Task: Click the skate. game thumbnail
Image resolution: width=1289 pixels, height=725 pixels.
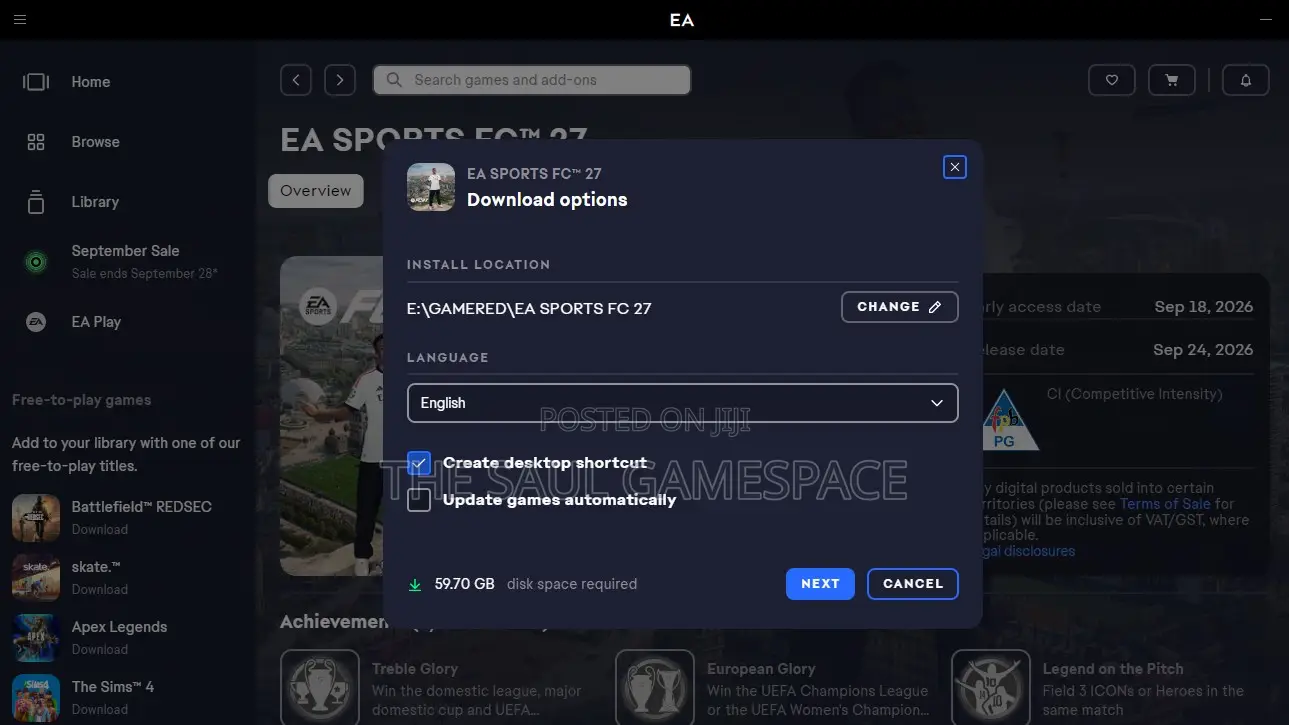Action: click(36, 577)
